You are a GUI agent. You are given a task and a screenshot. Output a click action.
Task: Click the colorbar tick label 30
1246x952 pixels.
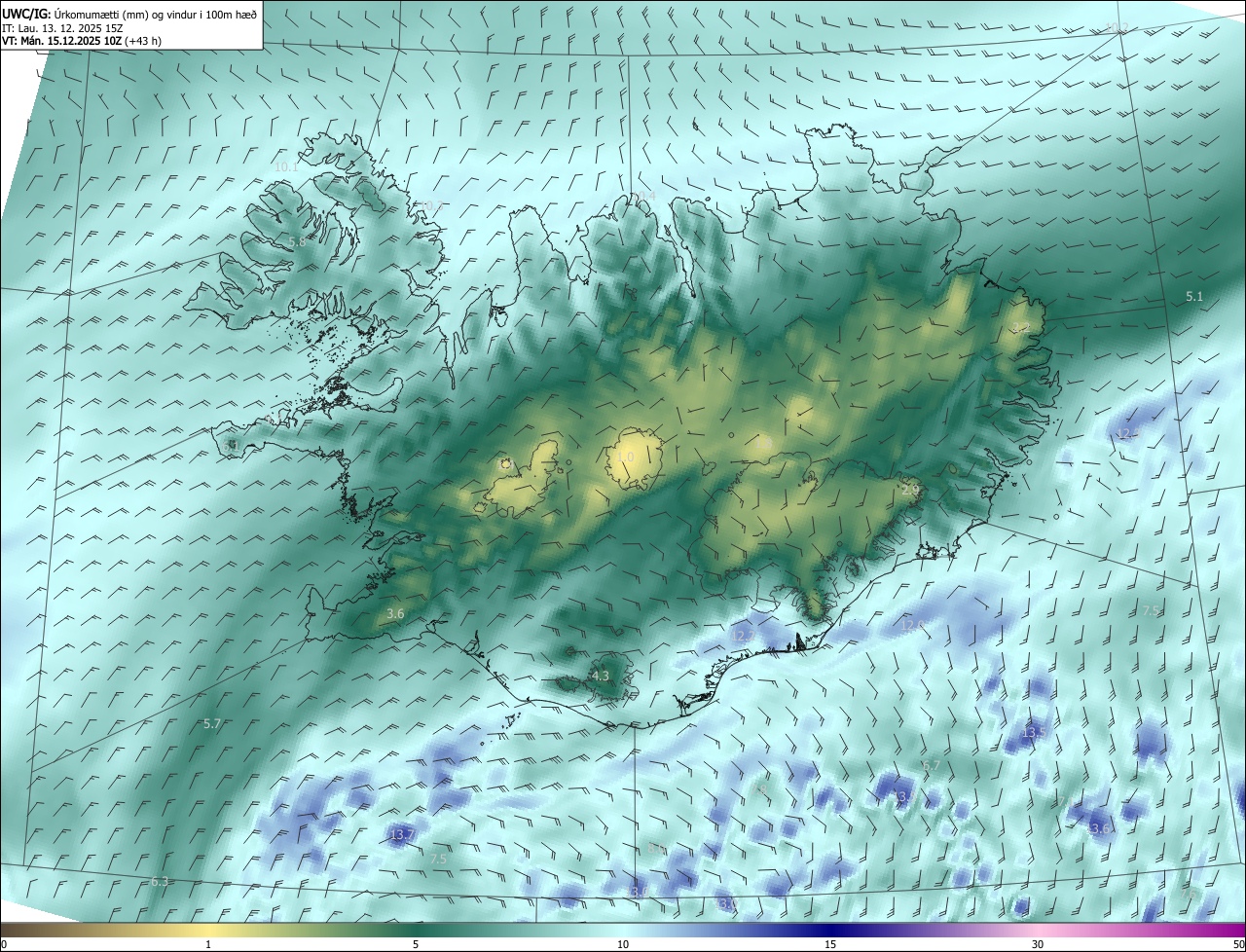coord(1038,944)
